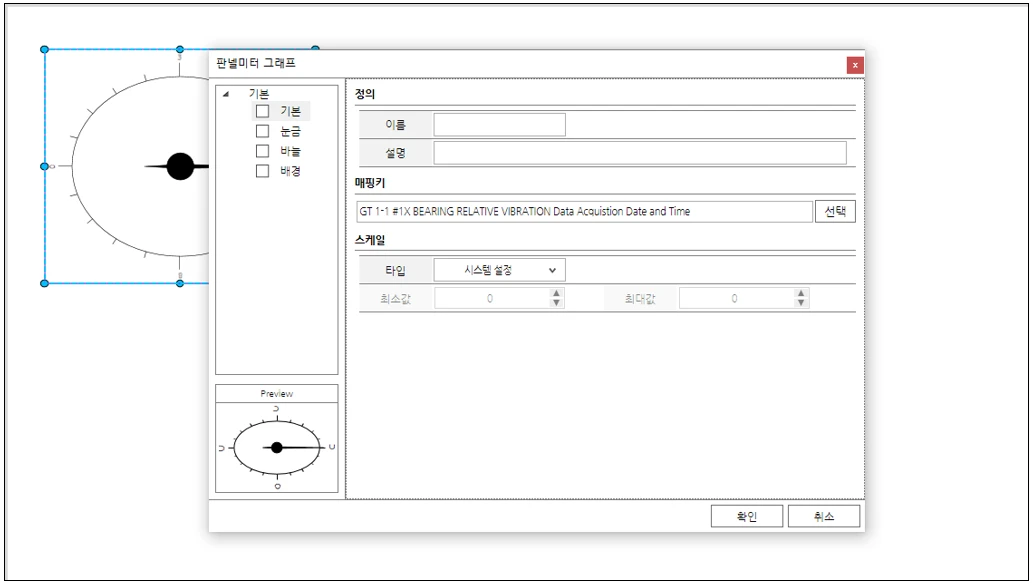Check the 눈금 checkbox
The width and height of the screenshot is (1033, 585).
coord(262,131)
